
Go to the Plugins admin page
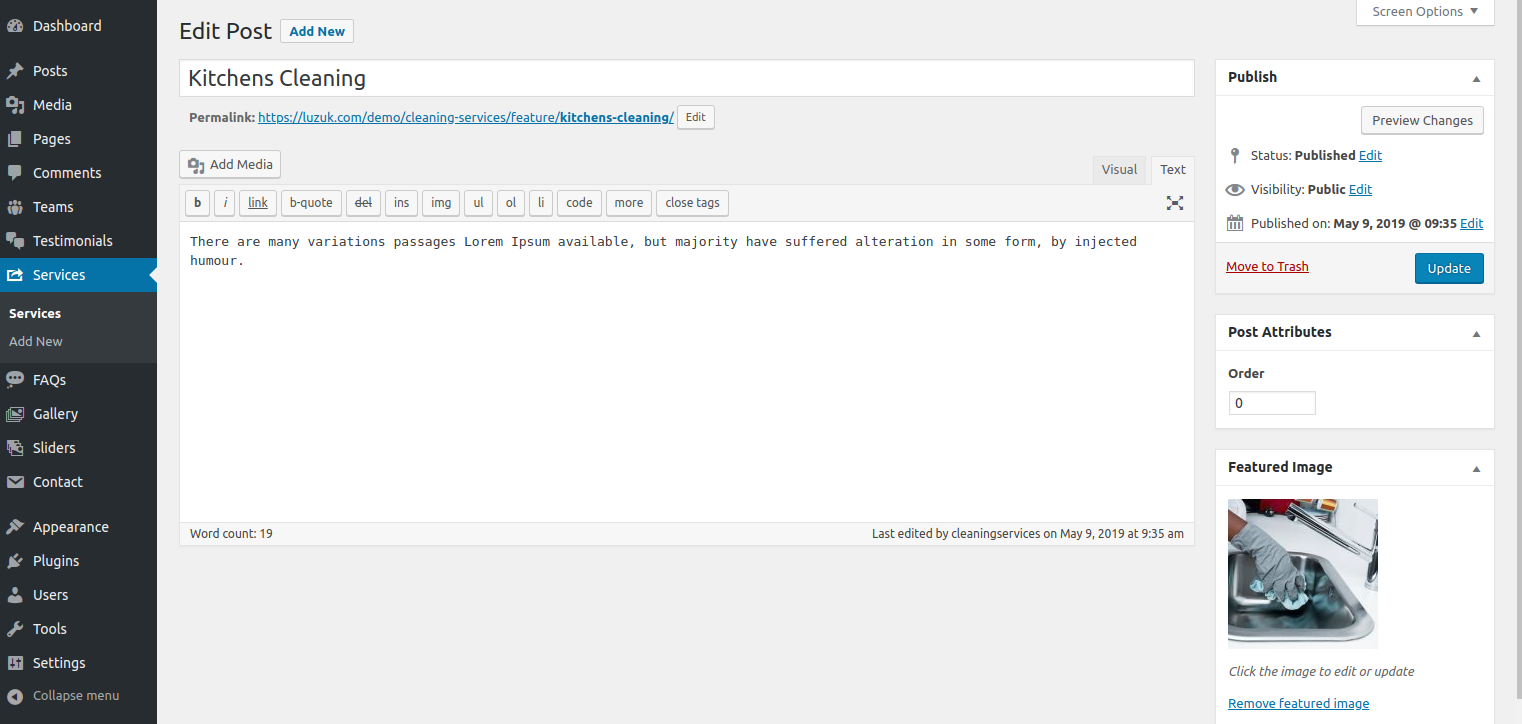55,561
